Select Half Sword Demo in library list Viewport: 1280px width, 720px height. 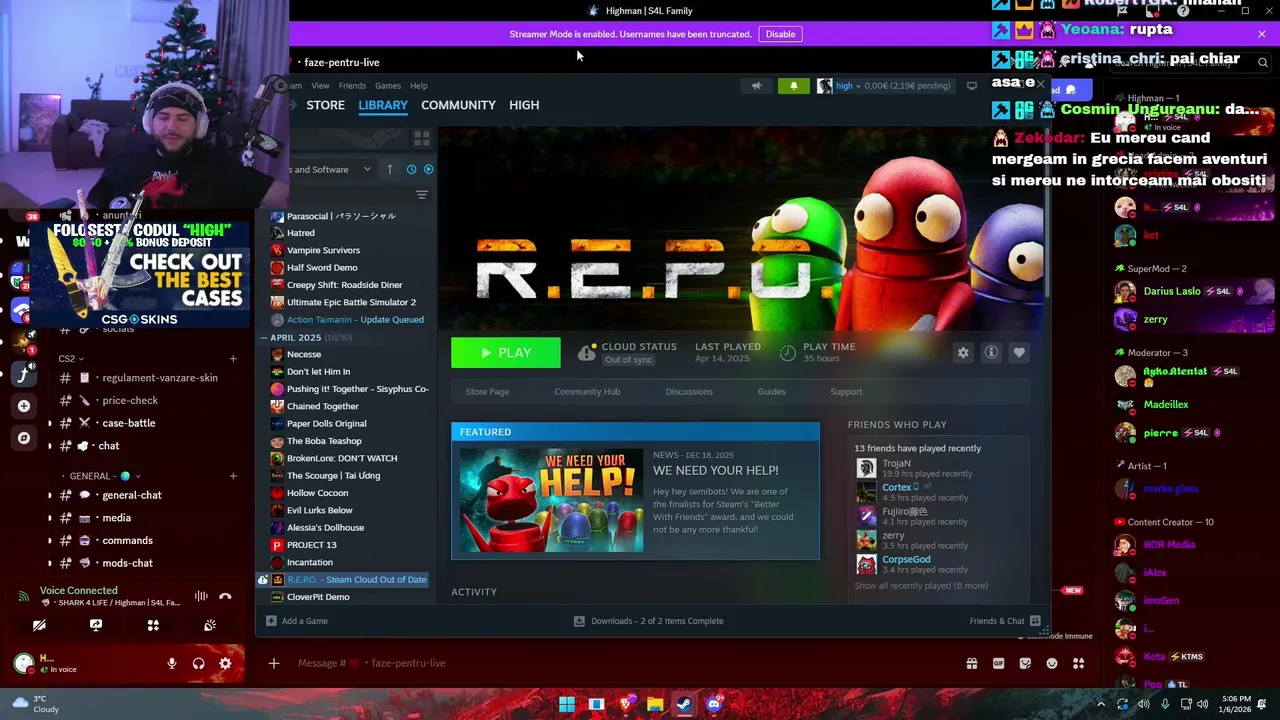322,268
